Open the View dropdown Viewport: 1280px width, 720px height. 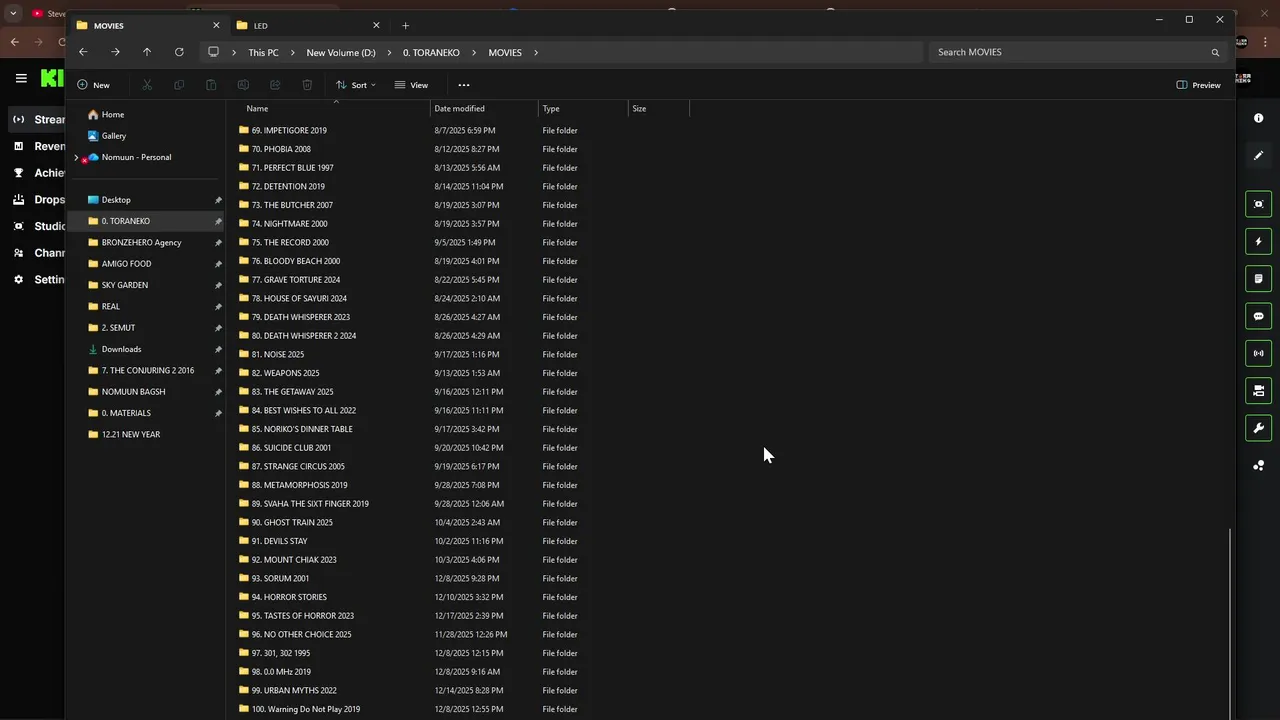[411, 85]
